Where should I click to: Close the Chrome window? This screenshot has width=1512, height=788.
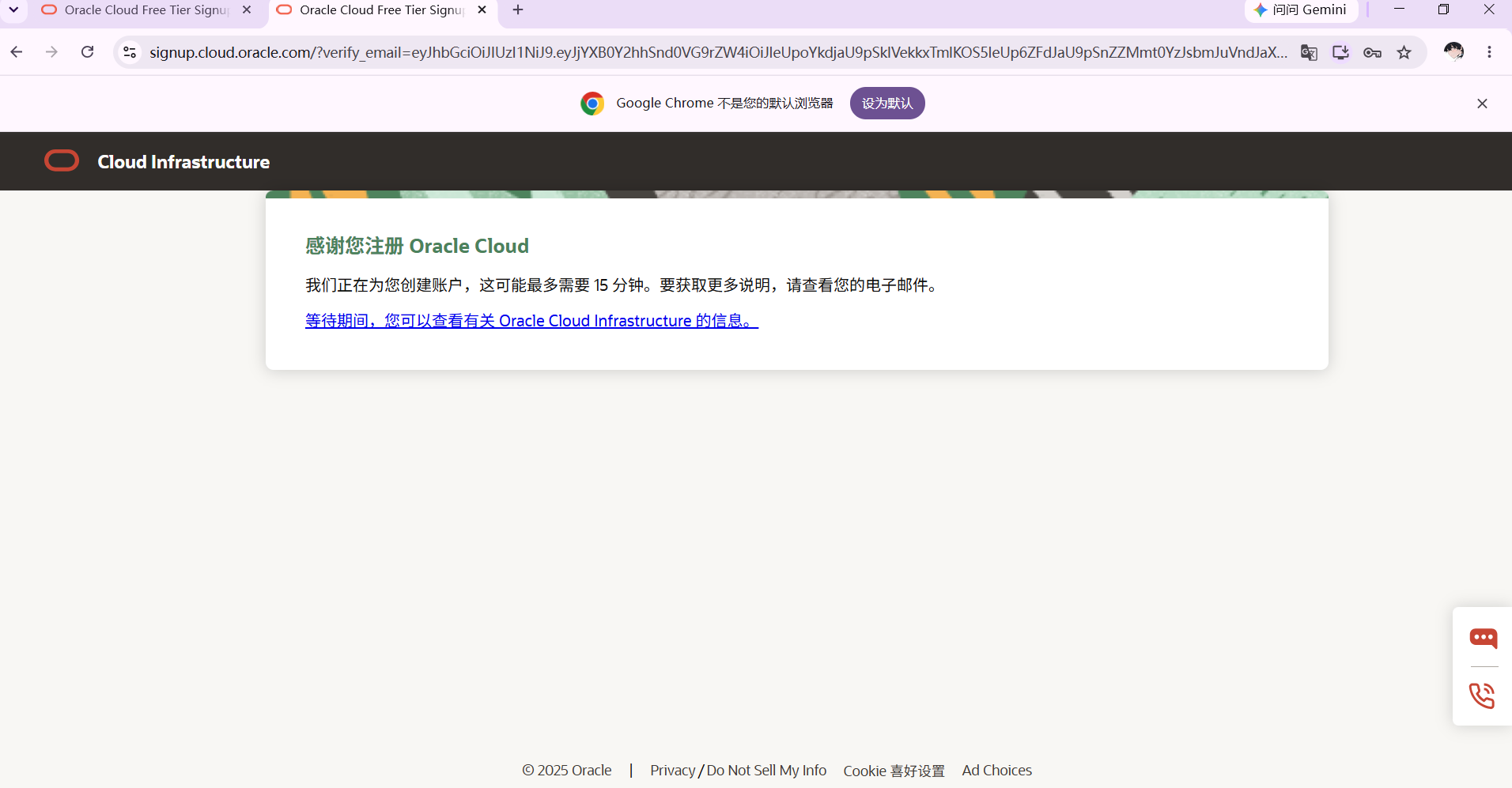[x=1489, y=9]
